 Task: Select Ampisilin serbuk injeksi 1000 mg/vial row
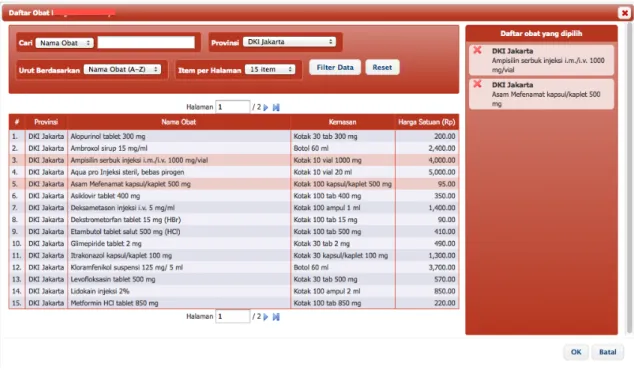click(x=234, y=160)
